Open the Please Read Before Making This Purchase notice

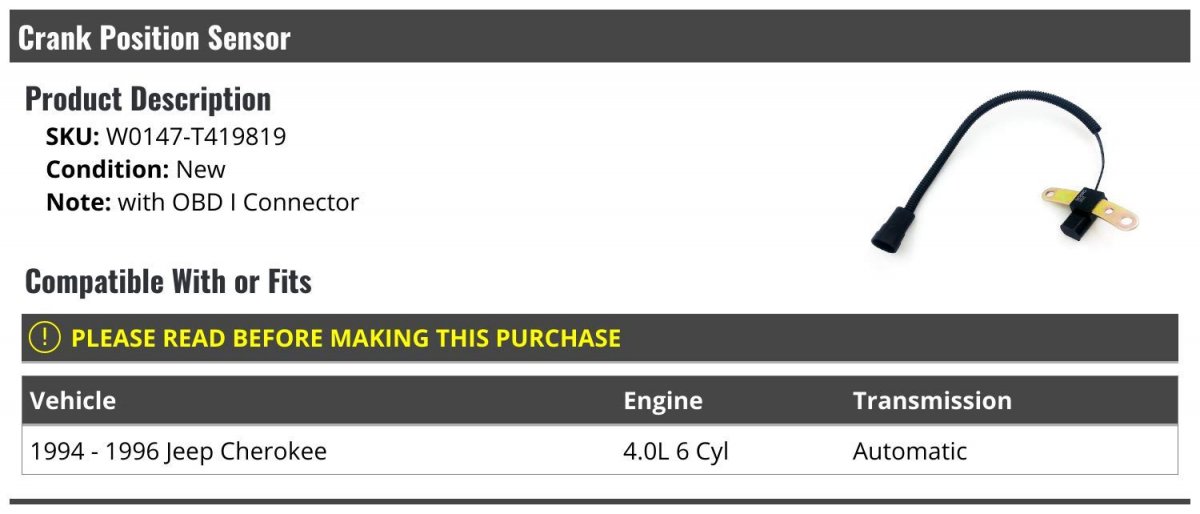(345, 338)
